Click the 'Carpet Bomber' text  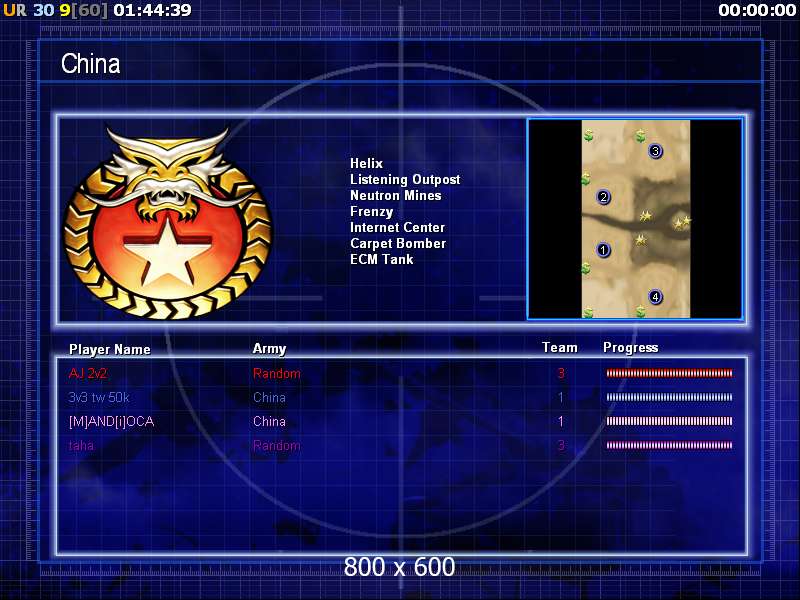tap(398, 243)
